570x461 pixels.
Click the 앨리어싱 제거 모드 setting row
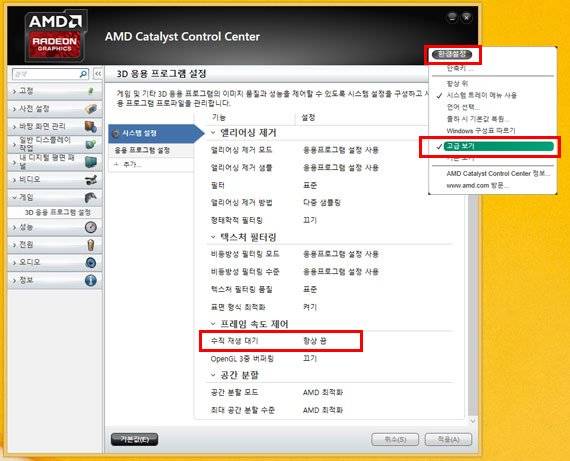click(329, 150)
